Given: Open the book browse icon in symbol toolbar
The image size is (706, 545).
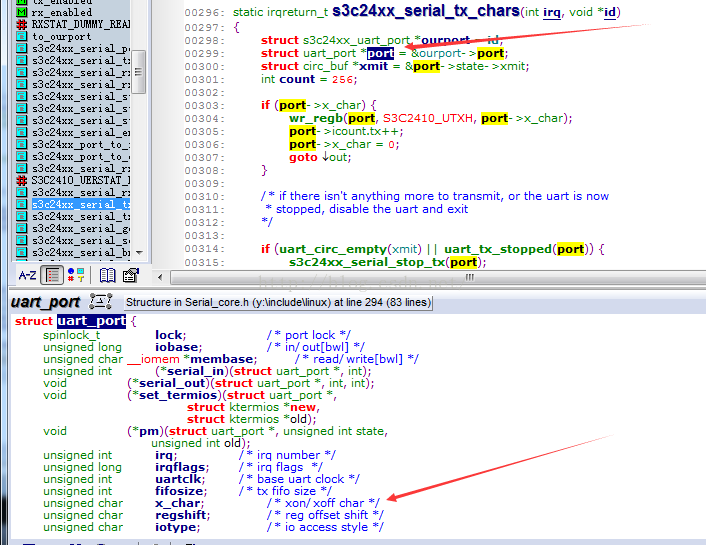Looking at the screenshot, I should [107, 275].
